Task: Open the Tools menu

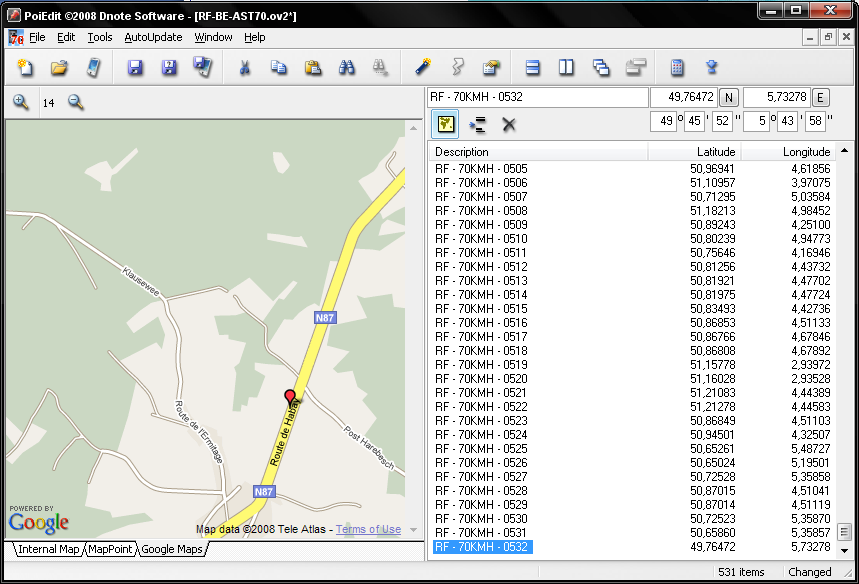Action: coord(100,37)
